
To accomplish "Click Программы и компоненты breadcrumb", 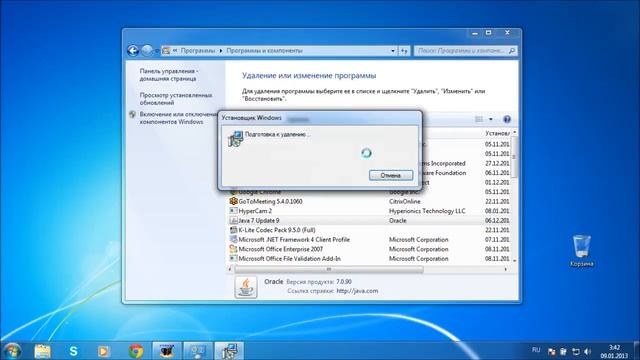I will [264, 51].
